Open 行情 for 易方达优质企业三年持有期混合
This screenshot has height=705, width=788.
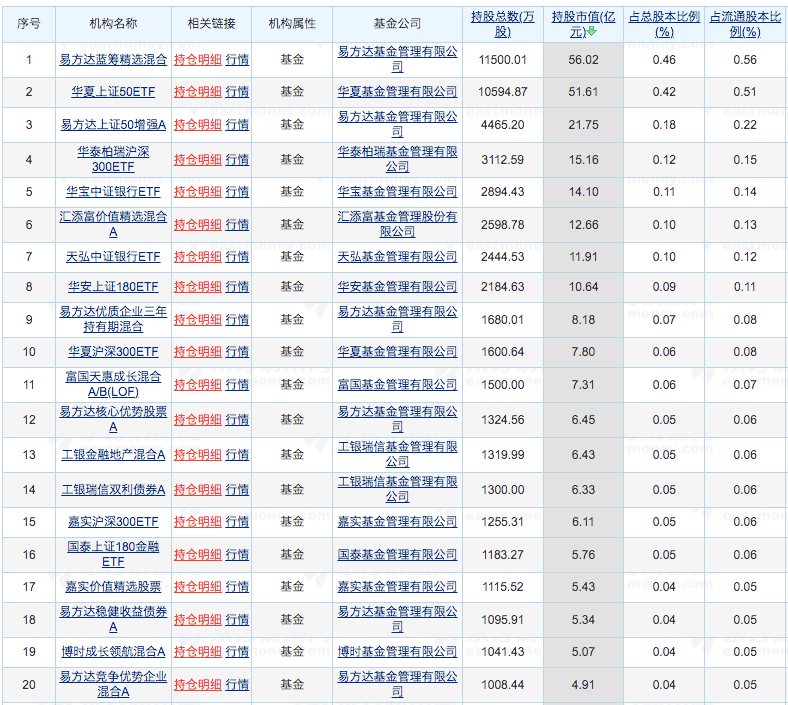tap(237, 320)
